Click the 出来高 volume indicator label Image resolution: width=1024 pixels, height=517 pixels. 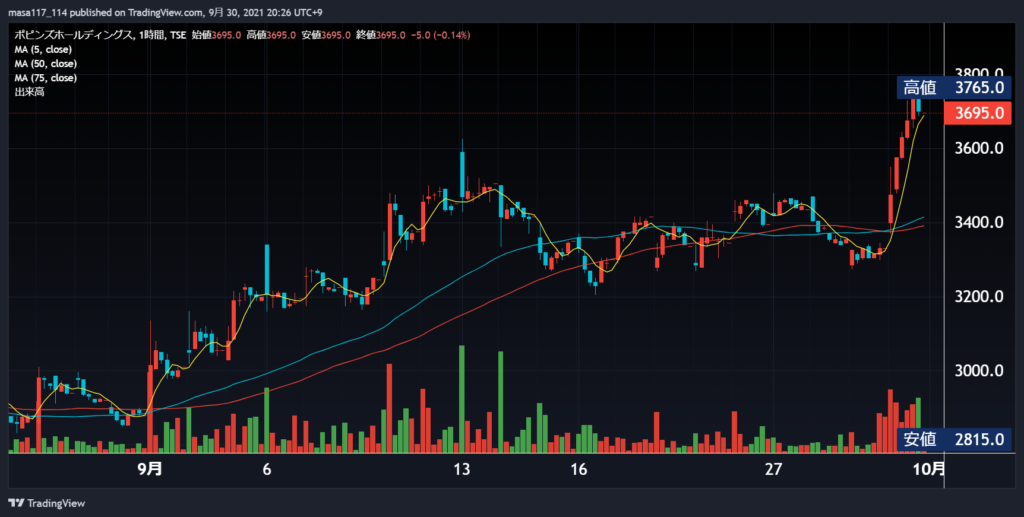pos(29,93)
